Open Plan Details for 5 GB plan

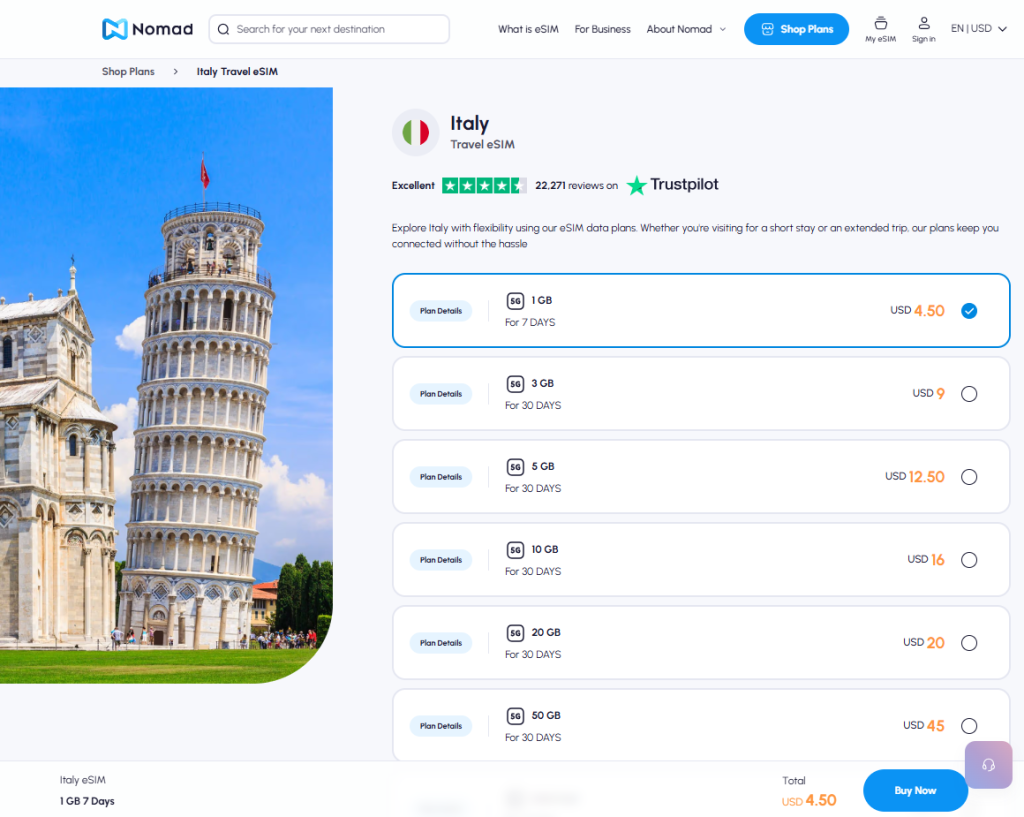[441, 477]
